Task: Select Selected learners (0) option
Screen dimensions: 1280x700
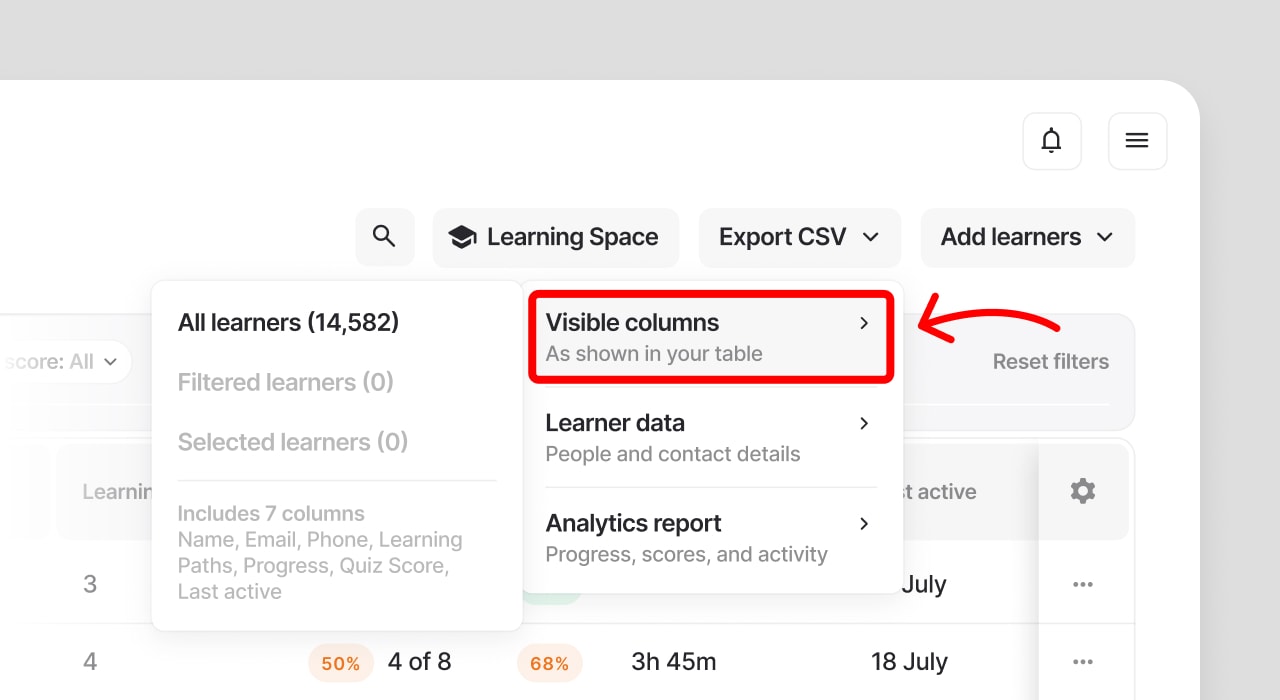Action: 293,442
